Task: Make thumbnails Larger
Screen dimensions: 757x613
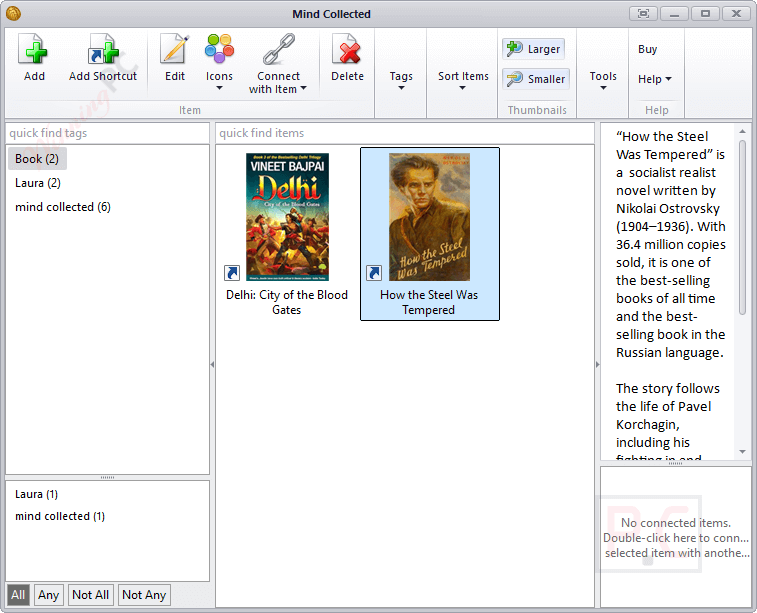Action: point(533,49)
